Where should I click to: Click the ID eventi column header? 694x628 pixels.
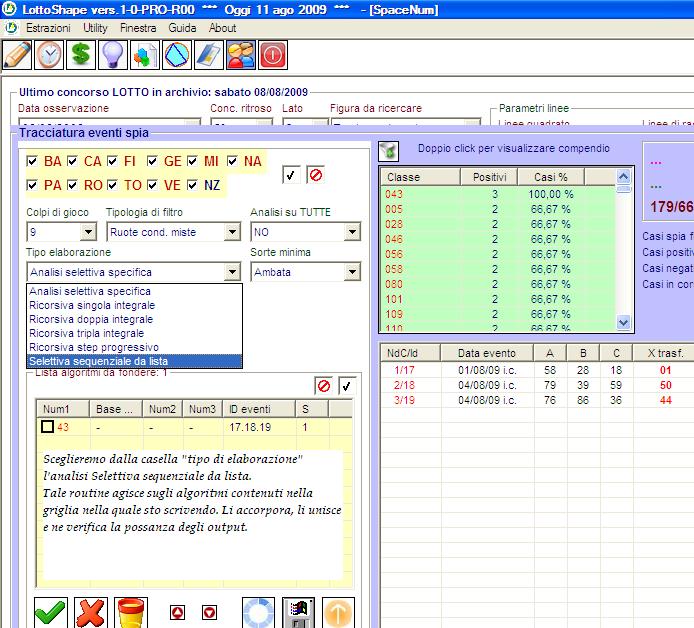[259, 409]
